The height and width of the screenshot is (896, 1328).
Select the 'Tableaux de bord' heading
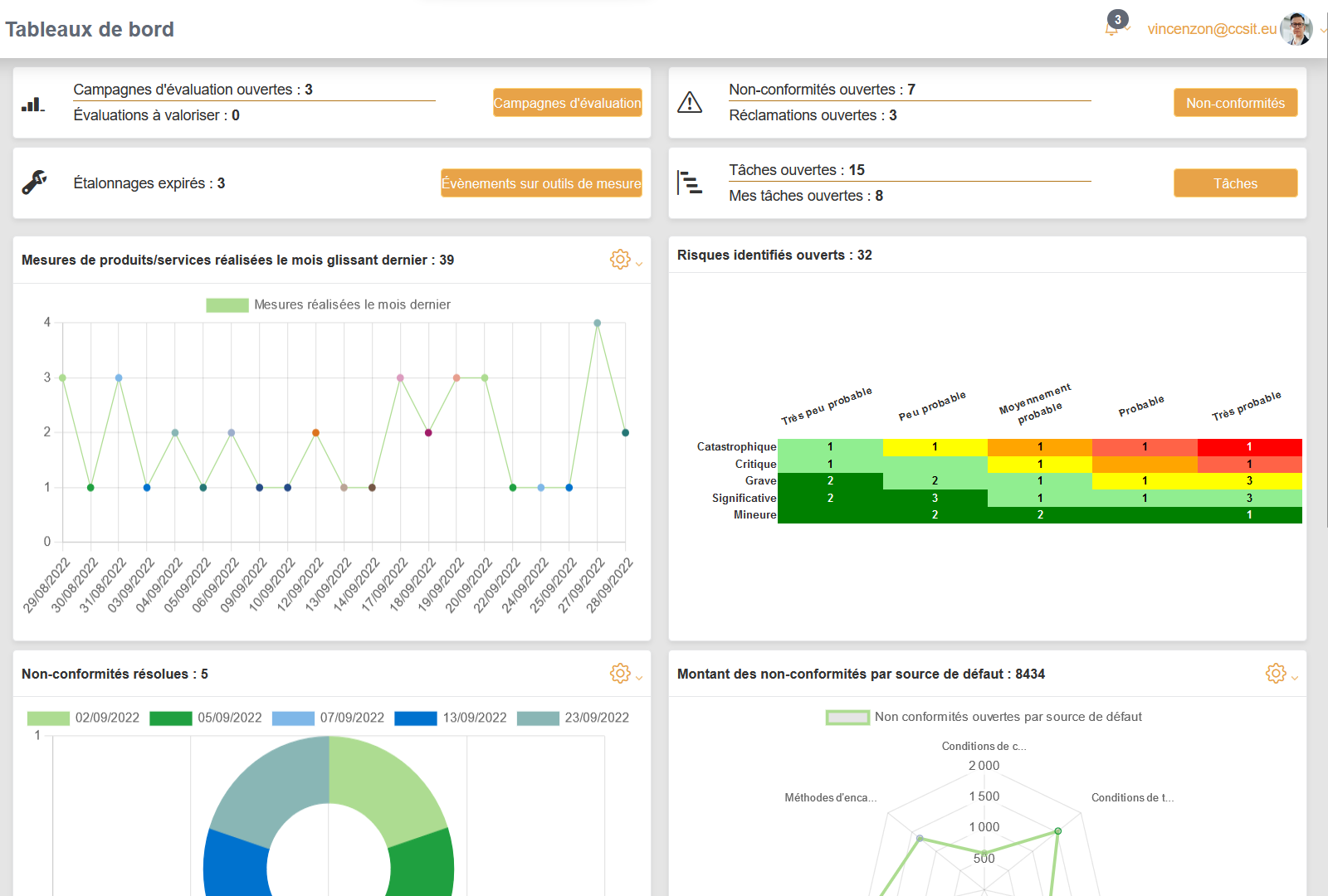[90, 29]
